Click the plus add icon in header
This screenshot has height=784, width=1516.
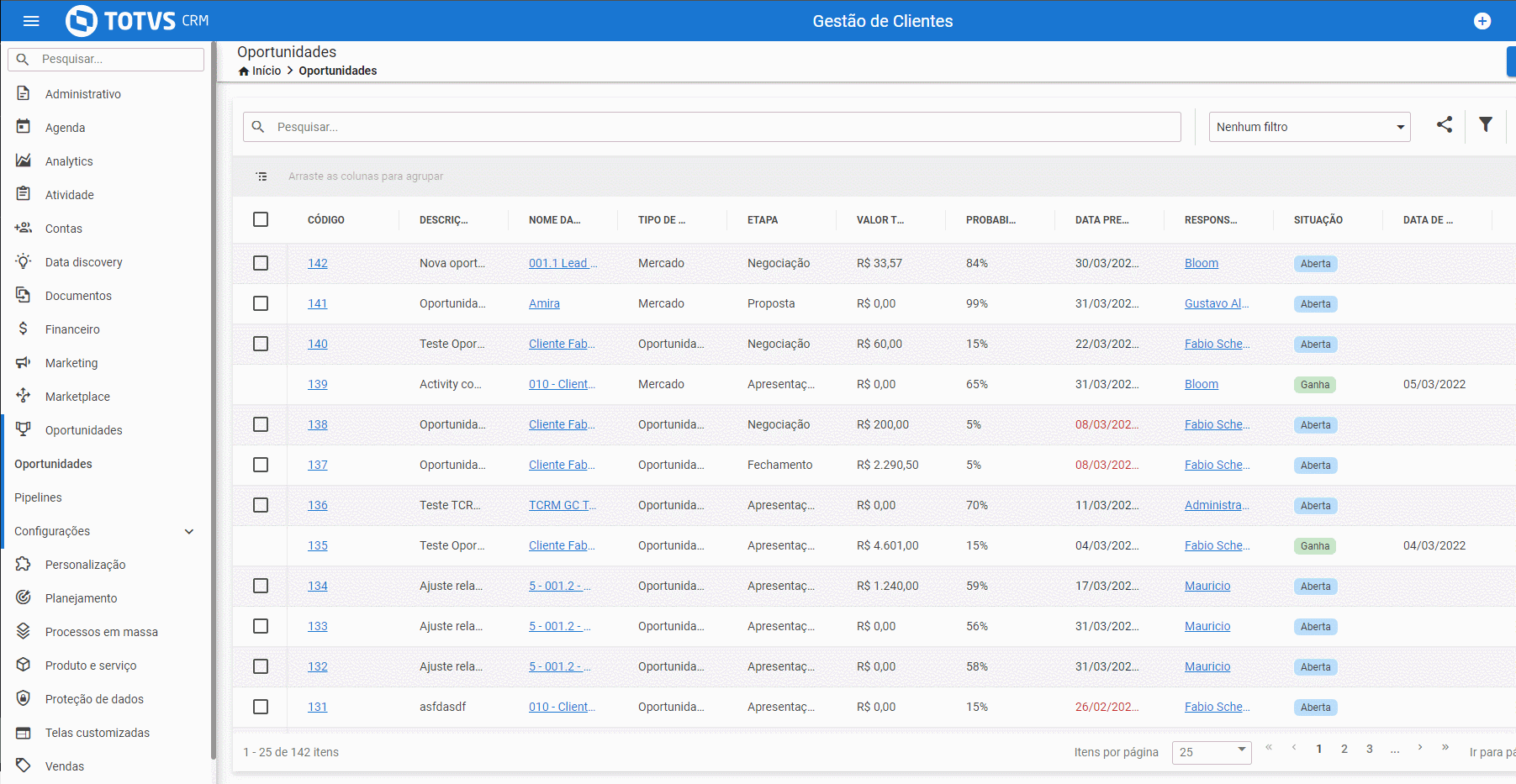point(1482,21)
